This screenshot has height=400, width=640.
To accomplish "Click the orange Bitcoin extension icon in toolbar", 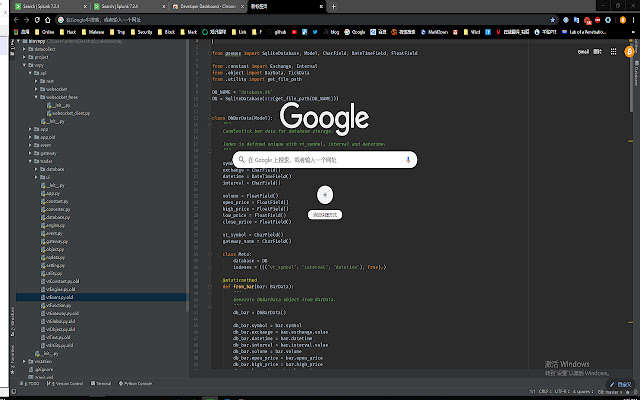I will (x=622, y=20).
